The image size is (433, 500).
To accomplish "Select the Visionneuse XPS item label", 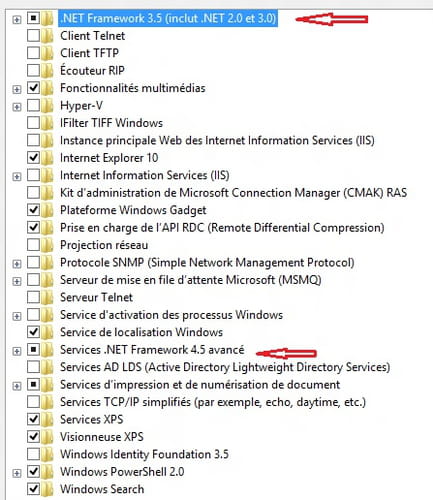I will [102, 437].
